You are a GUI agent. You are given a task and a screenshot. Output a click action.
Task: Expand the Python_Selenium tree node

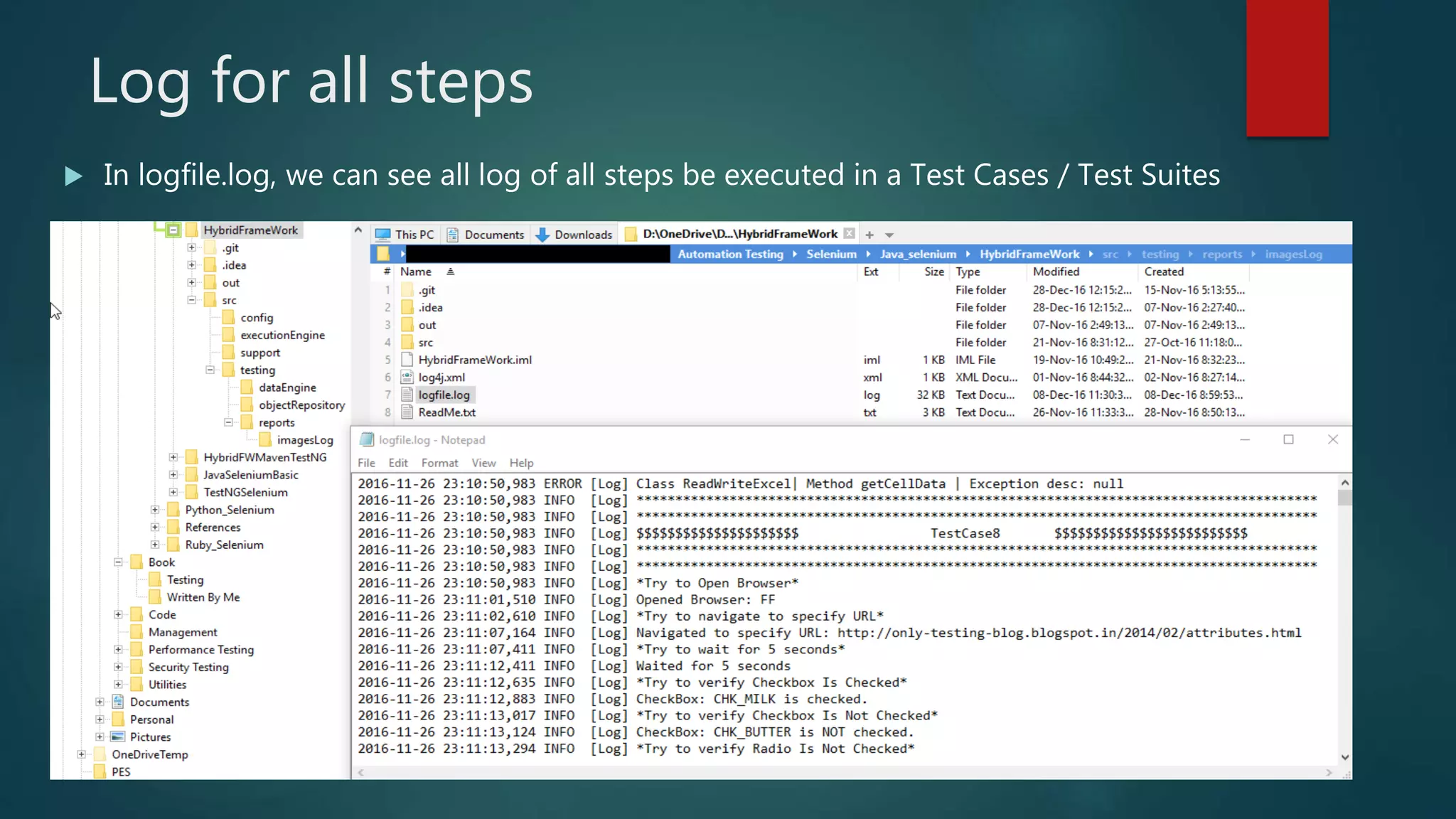click(x=155, y=510)
